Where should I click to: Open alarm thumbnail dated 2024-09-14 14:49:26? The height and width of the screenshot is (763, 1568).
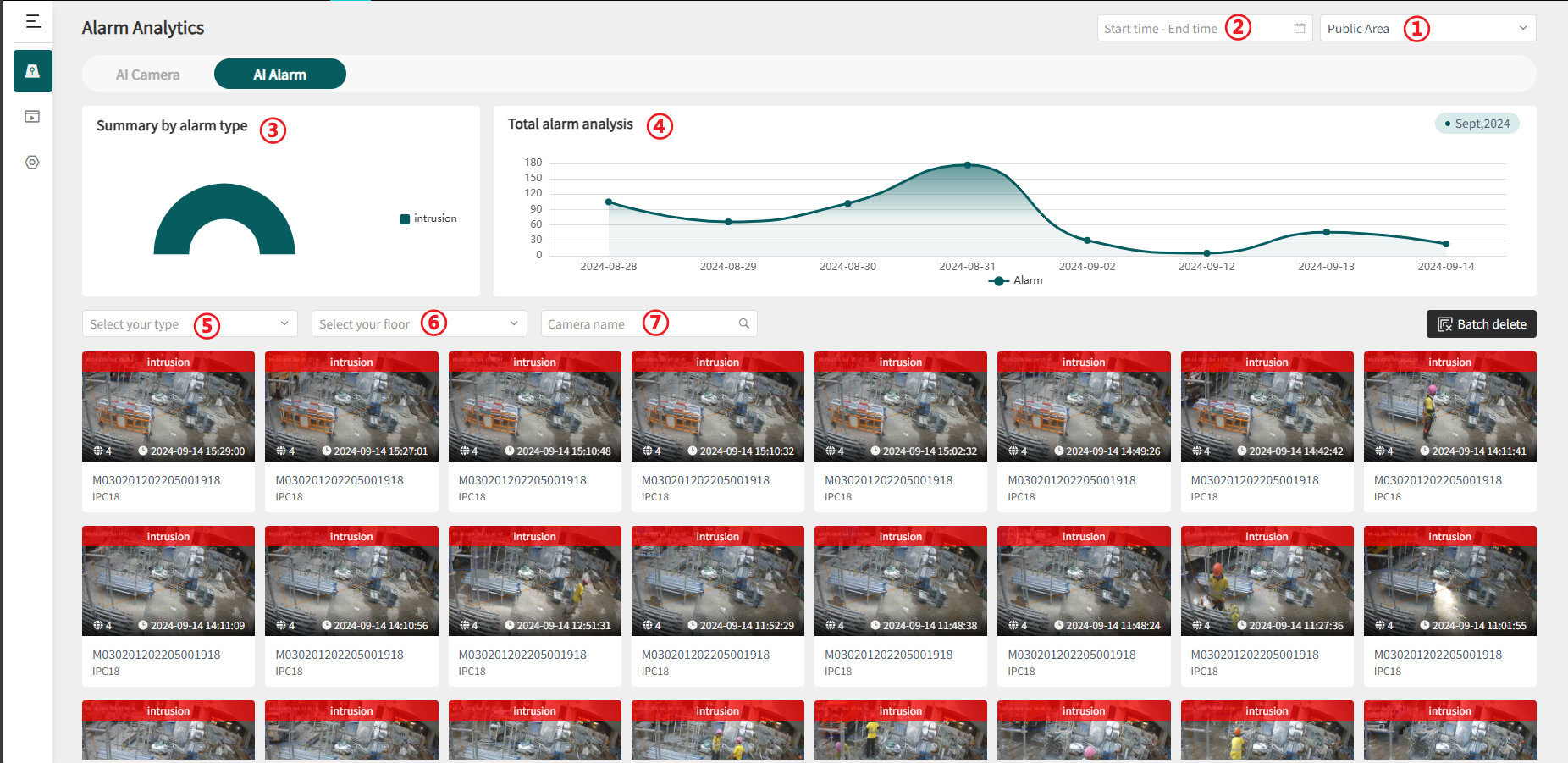coord(1084,406)
